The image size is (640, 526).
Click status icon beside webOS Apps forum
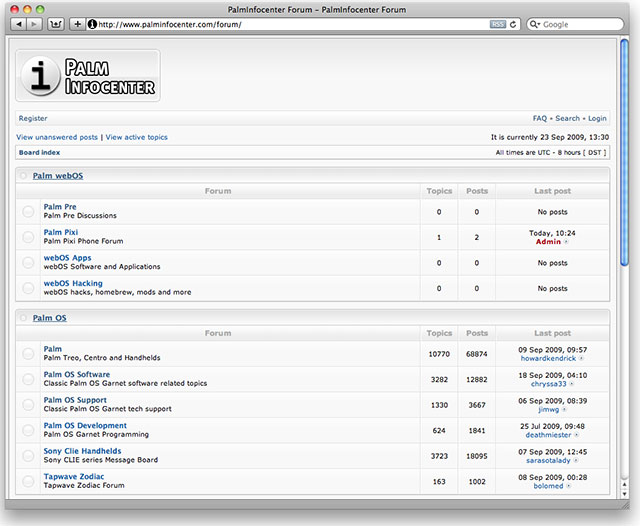point(28,262)
